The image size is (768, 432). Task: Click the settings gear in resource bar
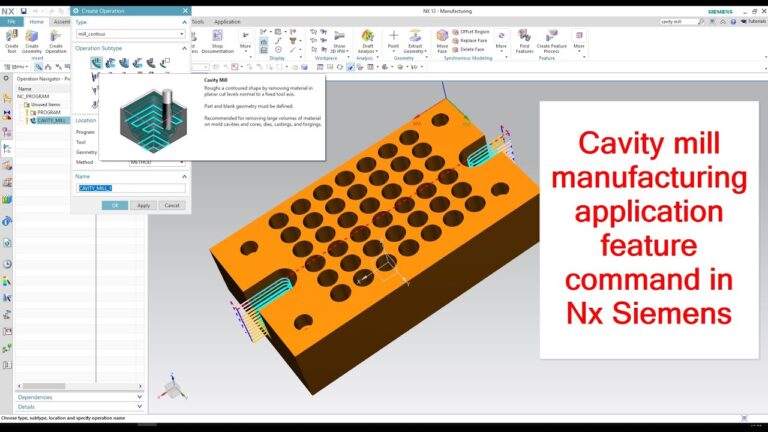[6, 78]
